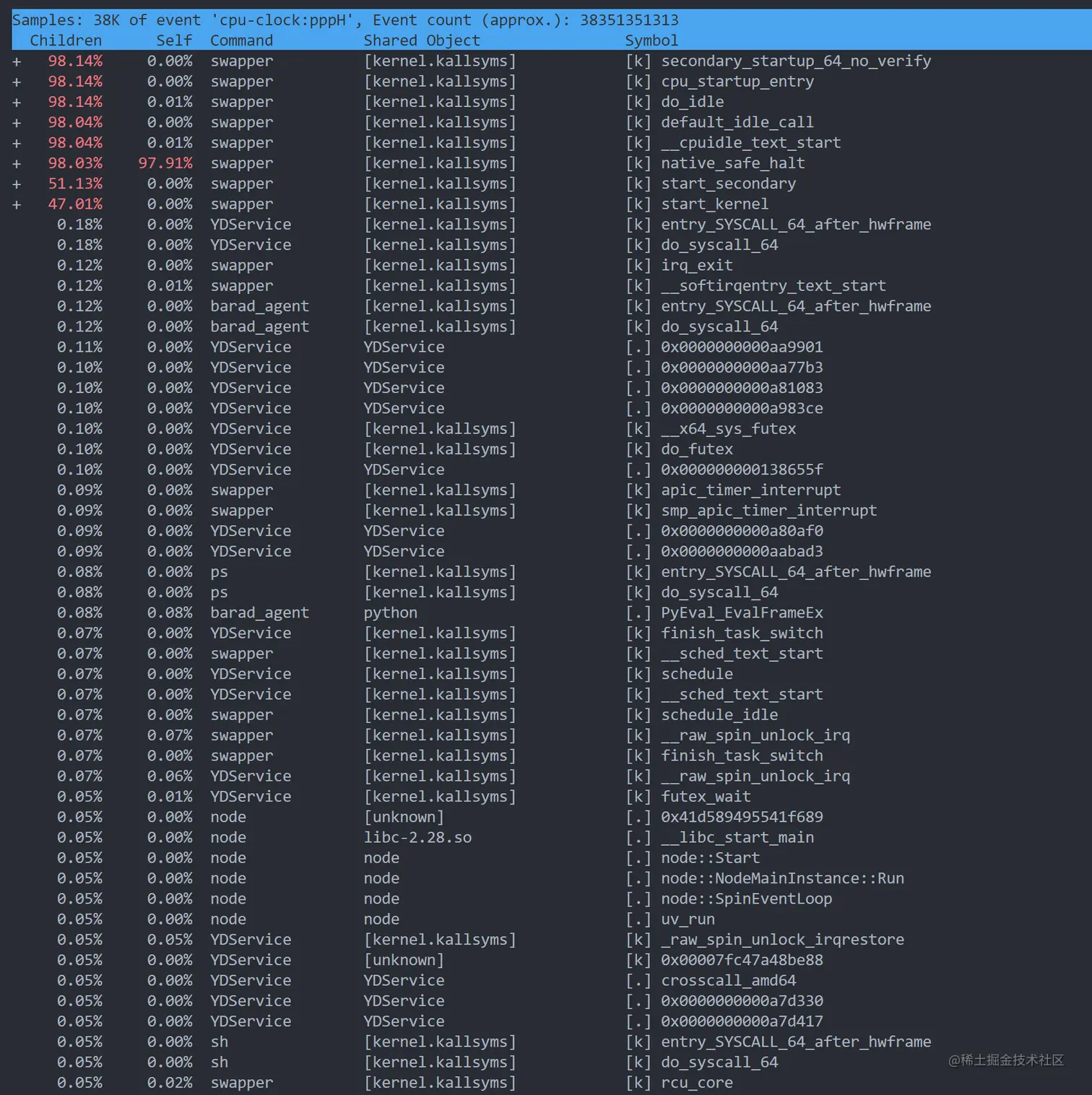Select the irq_exit symbol row

[697, 266]
